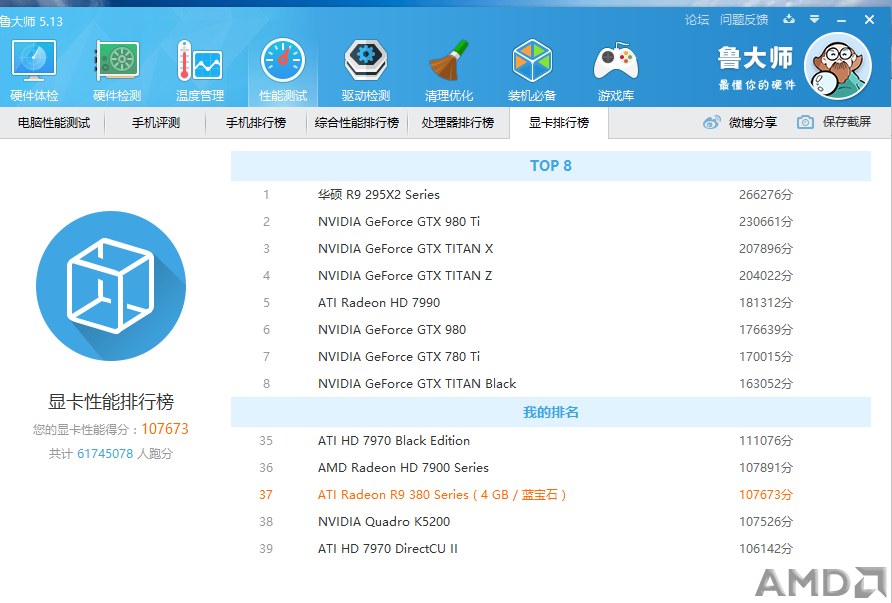Screen dimensions: 892x603
Task: Select highlighted ATI Radeon R9 380 Series row
Action: pyautogui.click(x=551, y=495)
